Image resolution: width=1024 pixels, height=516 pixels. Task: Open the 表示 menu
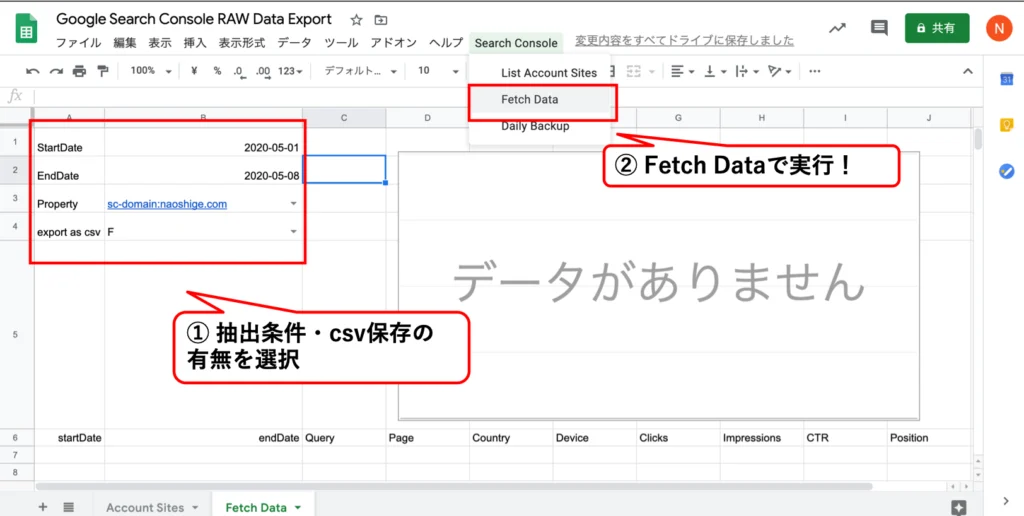click(x=160, y=42)
